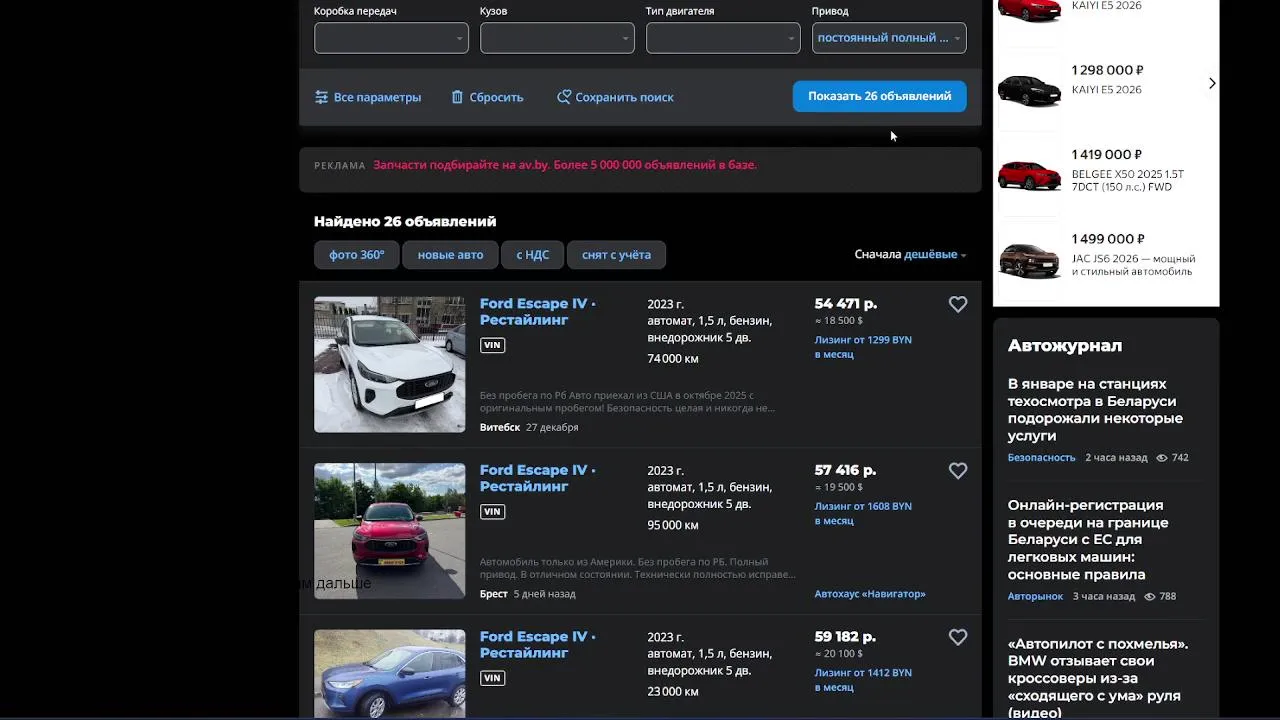Open the blue Ford Escape IV listing title

pos(538,644)
